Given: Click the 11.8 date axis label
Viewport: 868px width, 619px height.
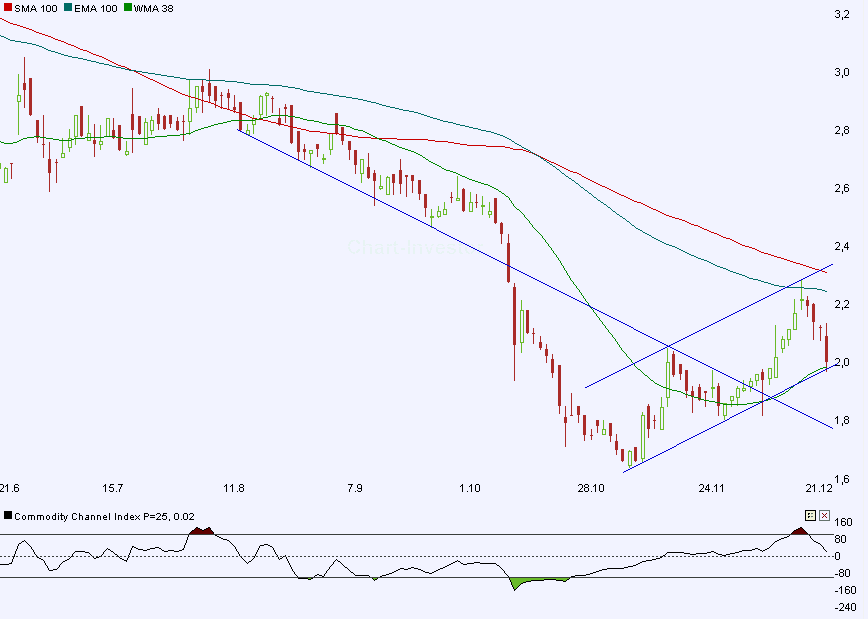Looking at the screenshot, I should (x=233, y=488).
